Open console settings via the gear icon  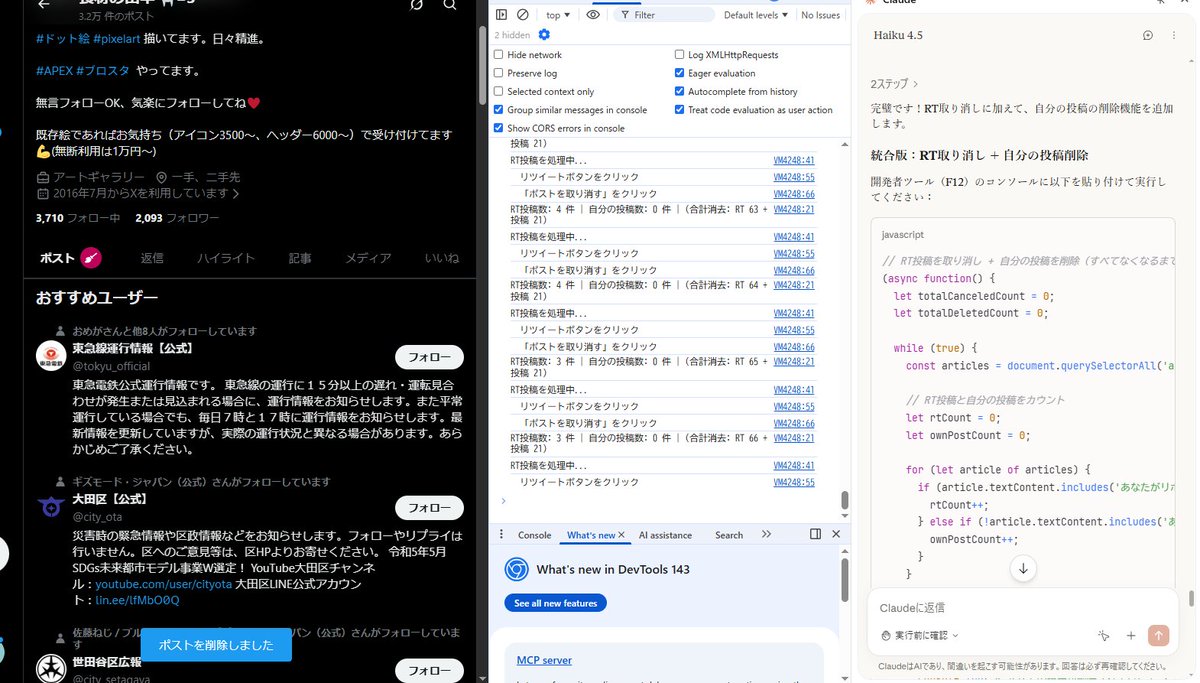(x=542, y=34)
